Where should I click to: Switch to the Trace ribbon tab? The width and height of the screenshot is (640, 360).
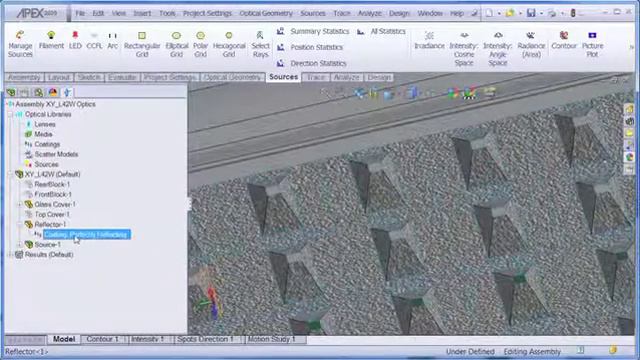click(x=316, y=77)
